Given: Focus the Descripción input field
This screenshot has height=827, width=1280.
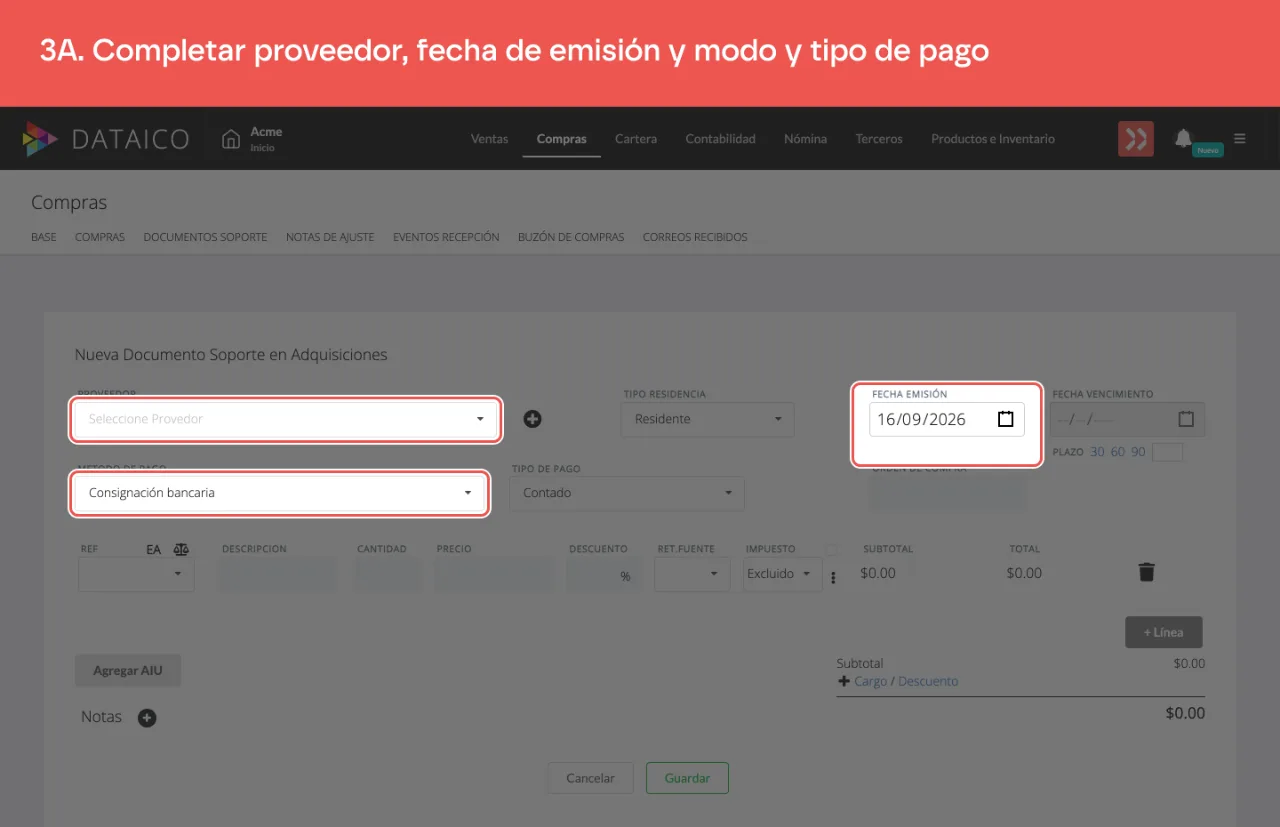Looking at the screenshot, I should [x=279, y=574].
